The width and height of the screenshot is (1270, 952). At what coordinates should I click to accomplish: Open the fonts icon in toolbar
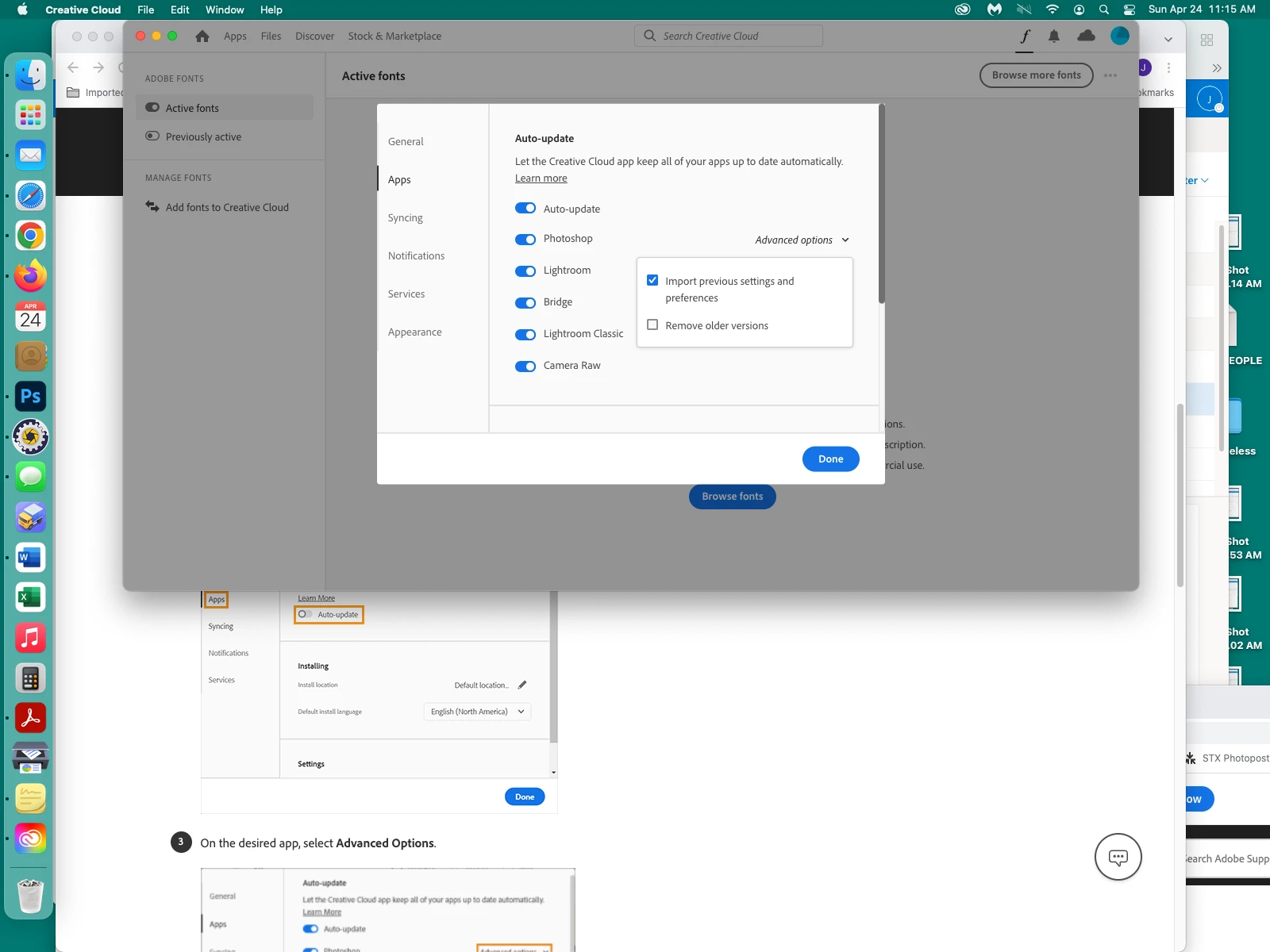point(1025,36)
